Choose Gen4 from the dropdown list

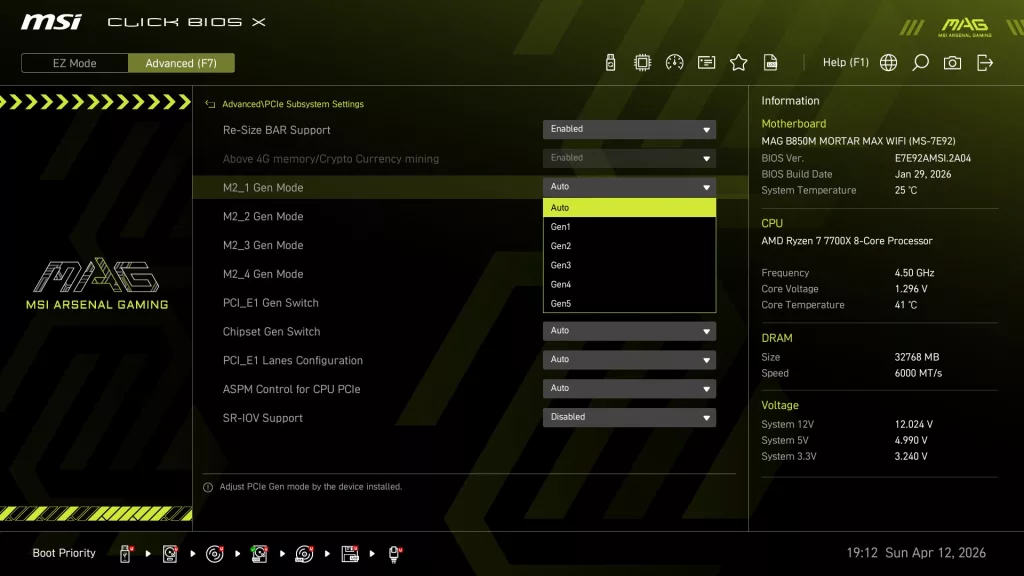(x=629, y=284)
